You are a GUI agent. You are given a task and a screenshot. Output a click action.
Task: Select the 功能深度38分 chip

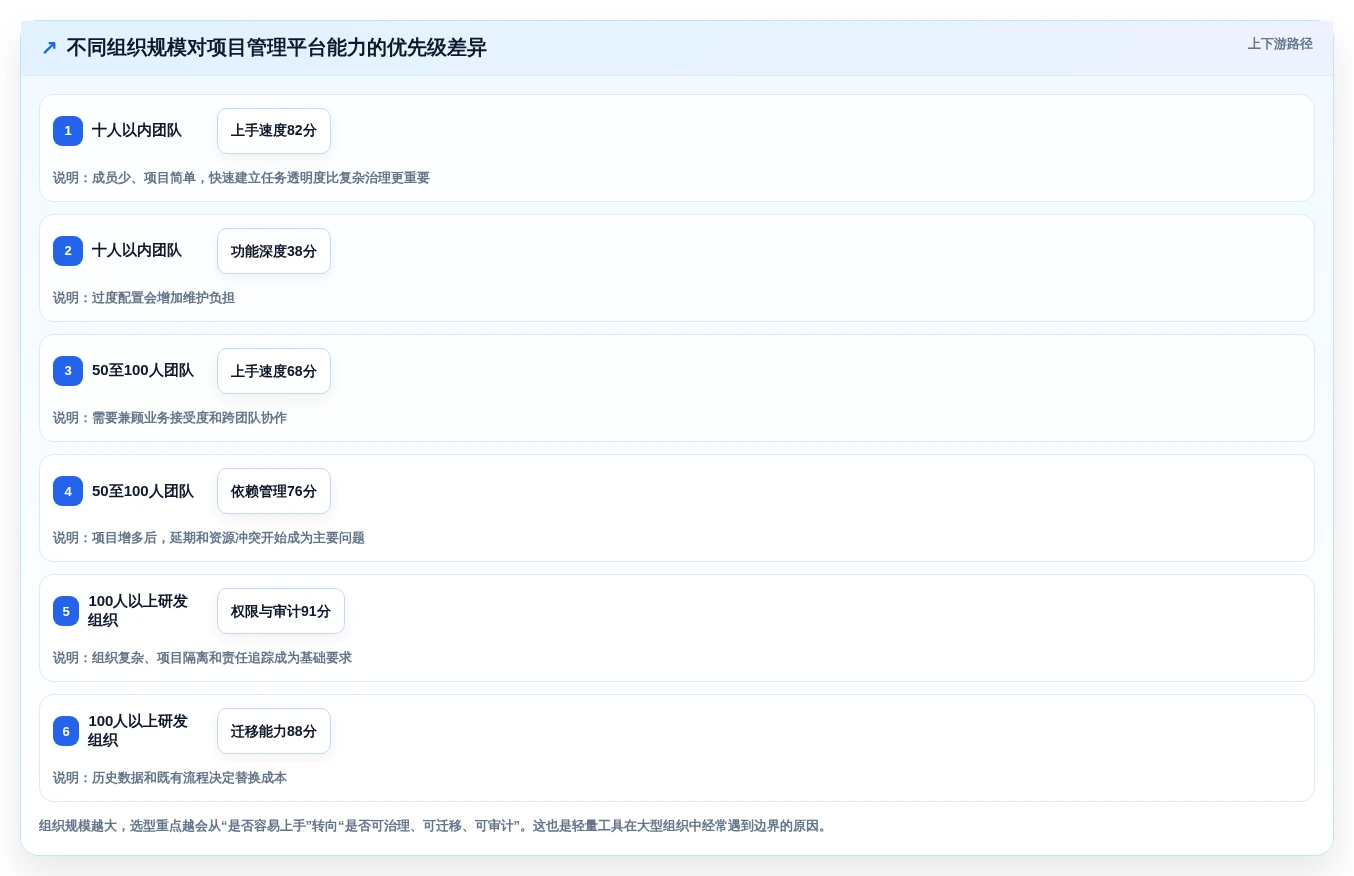274,251
